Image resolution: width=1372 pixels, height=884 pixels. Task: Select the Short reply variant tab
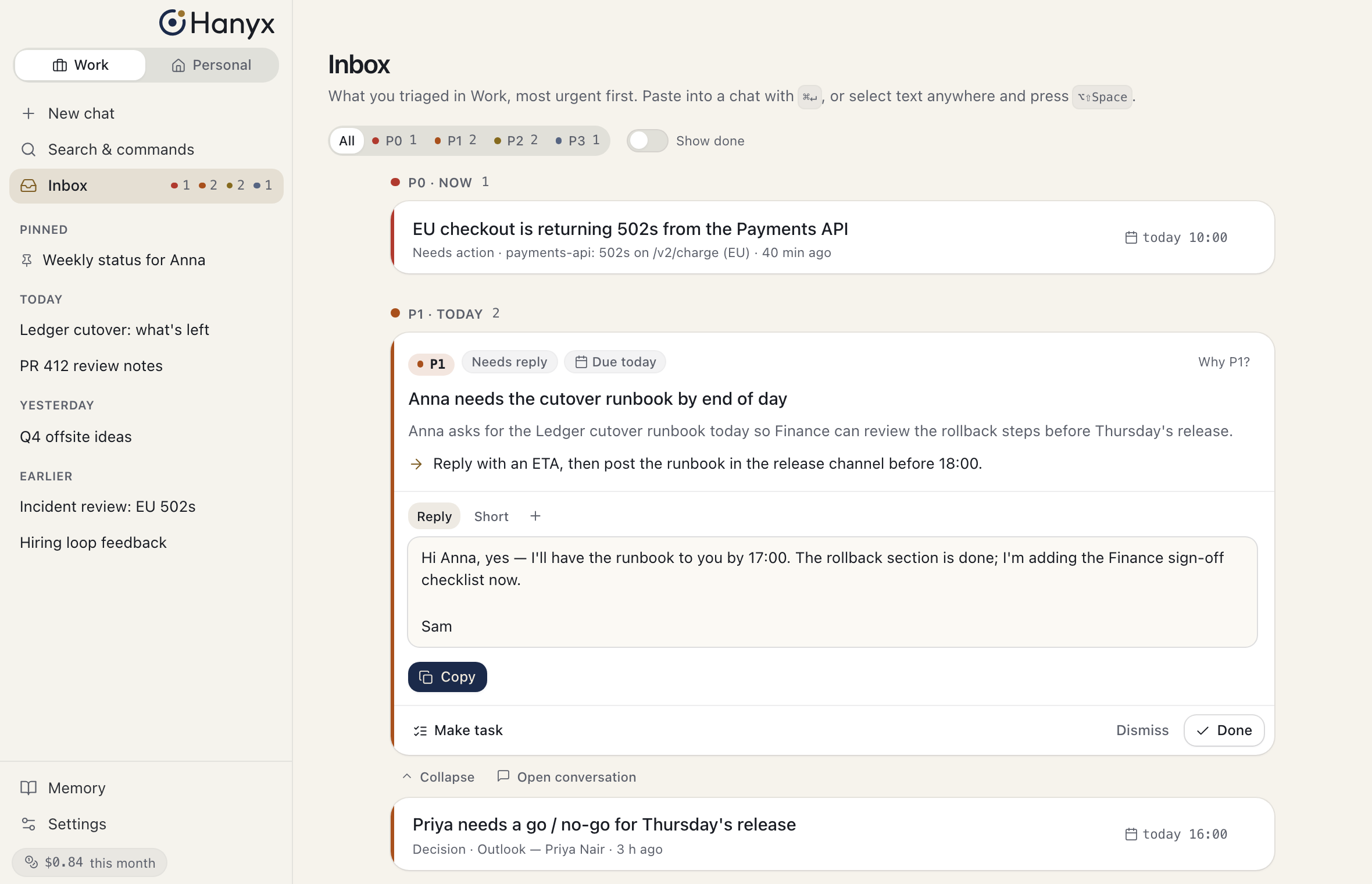click(x=491, y=516)
